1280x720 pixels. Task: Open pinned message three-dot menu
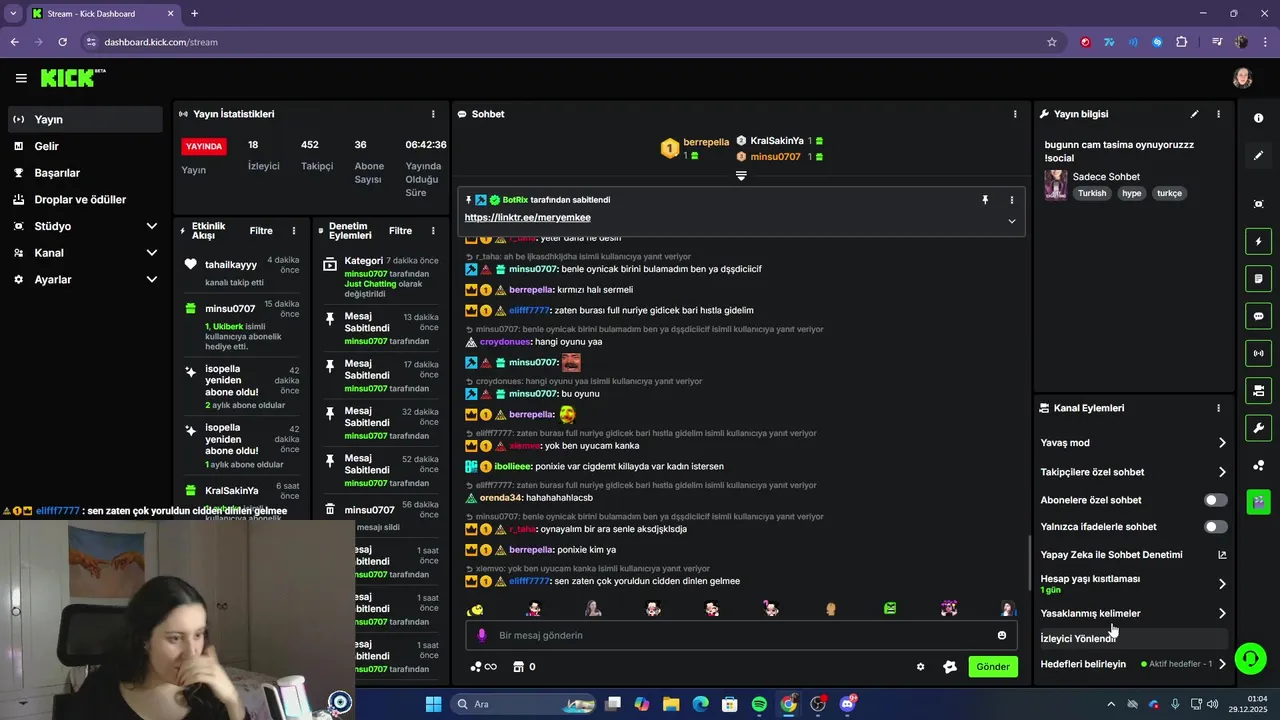pyautogui.click(x=1011, y=200)
